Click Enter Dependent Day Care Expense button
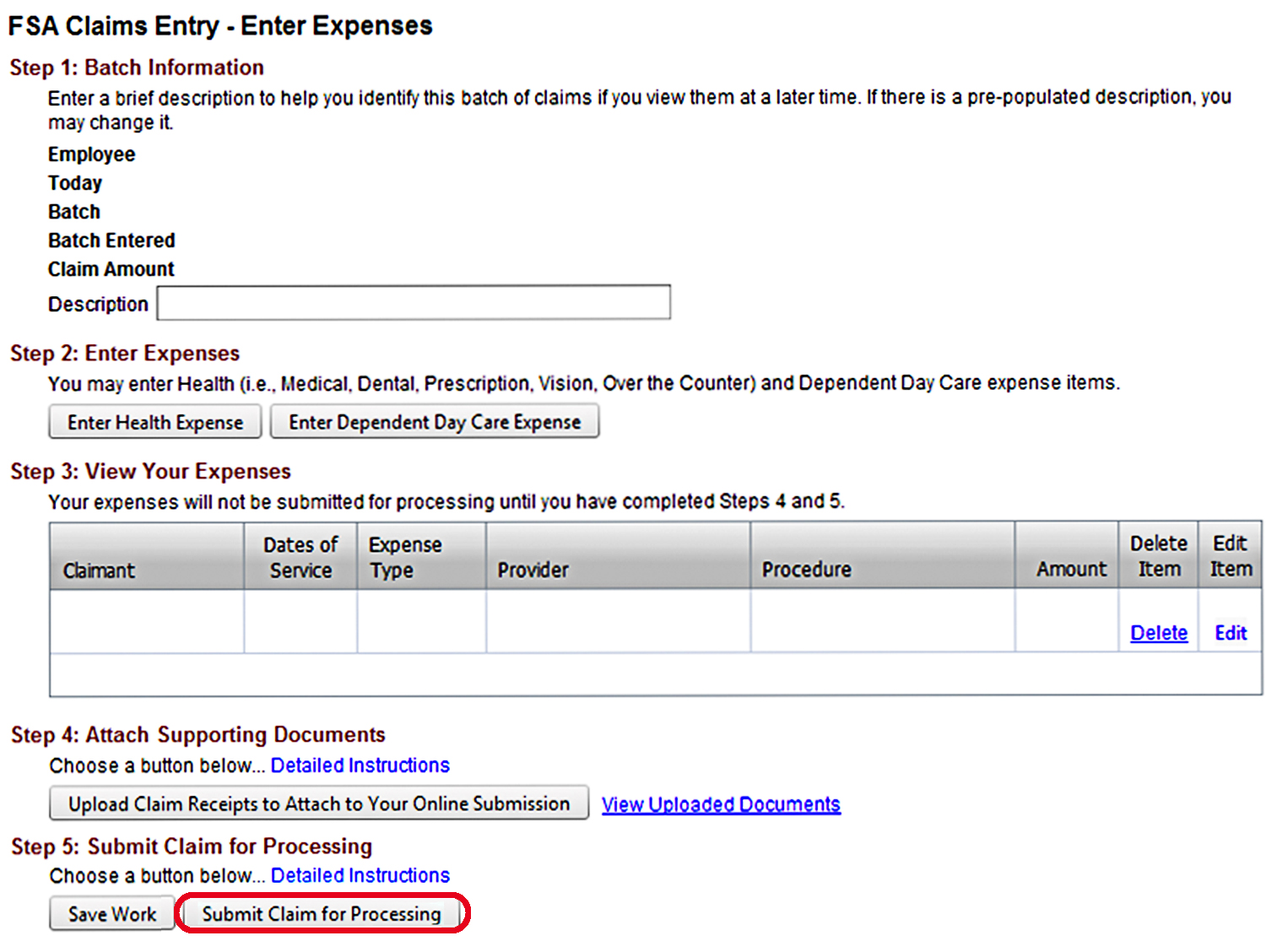This screenshot has height=952, width=1266. [435, 421]
